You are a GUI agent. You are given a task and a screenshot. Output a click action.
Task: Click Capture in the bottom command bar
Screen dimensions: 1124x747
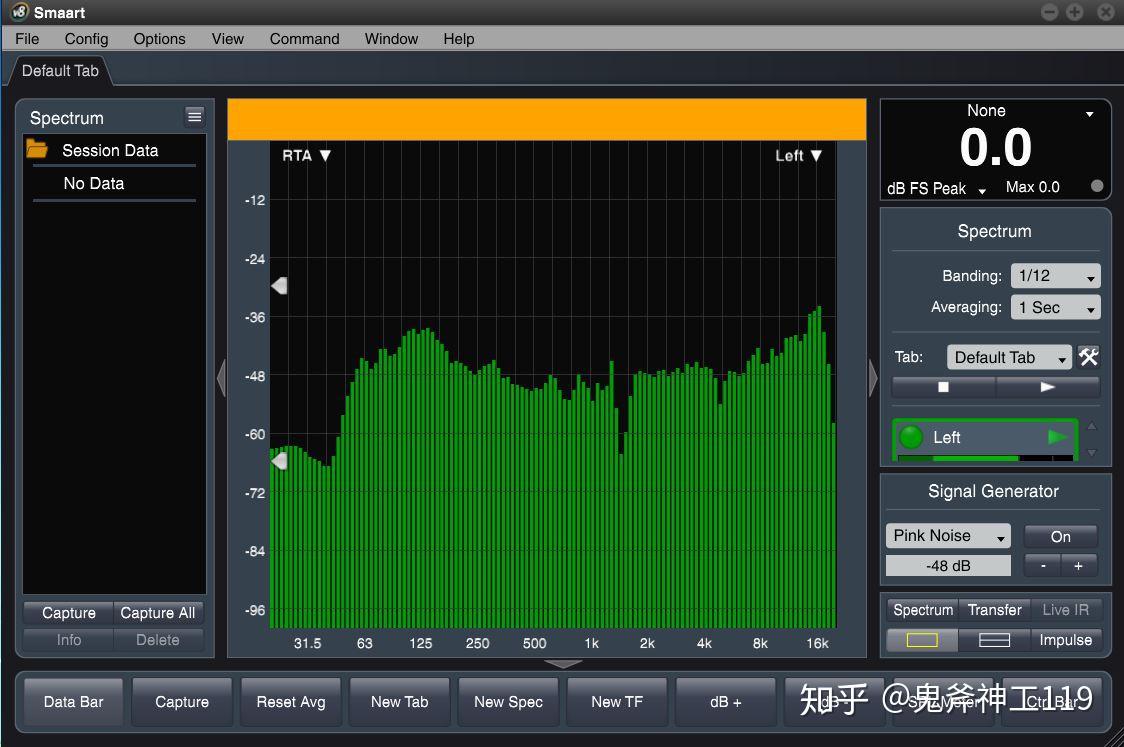(182, 702)
